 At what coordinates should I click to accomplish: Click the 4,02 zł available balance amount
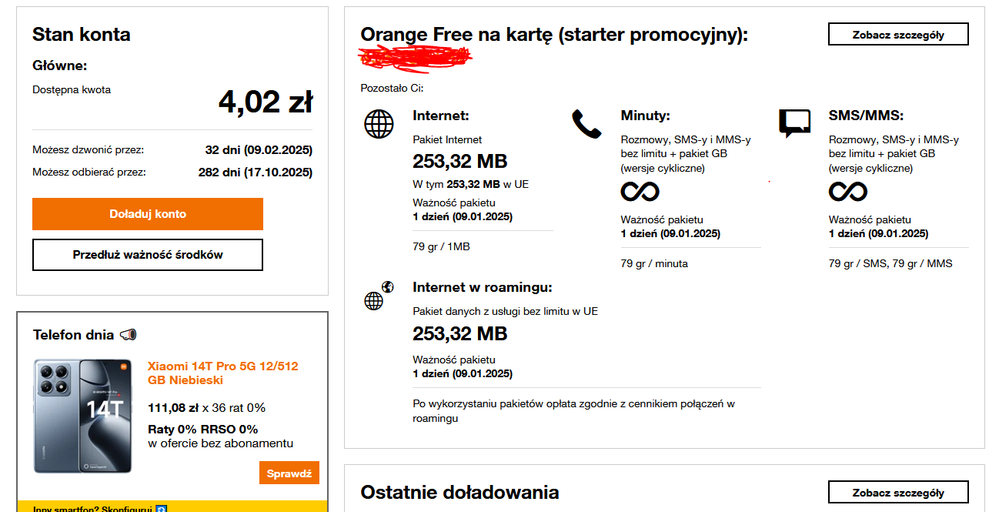[265, 102]
